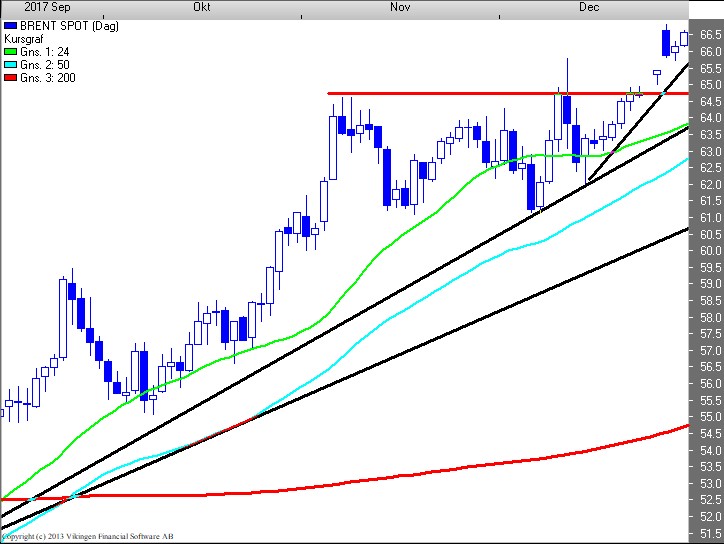Screen dimensions: 724x544
Task: Select the latest candlestick at the far right
Action: tap(684, 38)
